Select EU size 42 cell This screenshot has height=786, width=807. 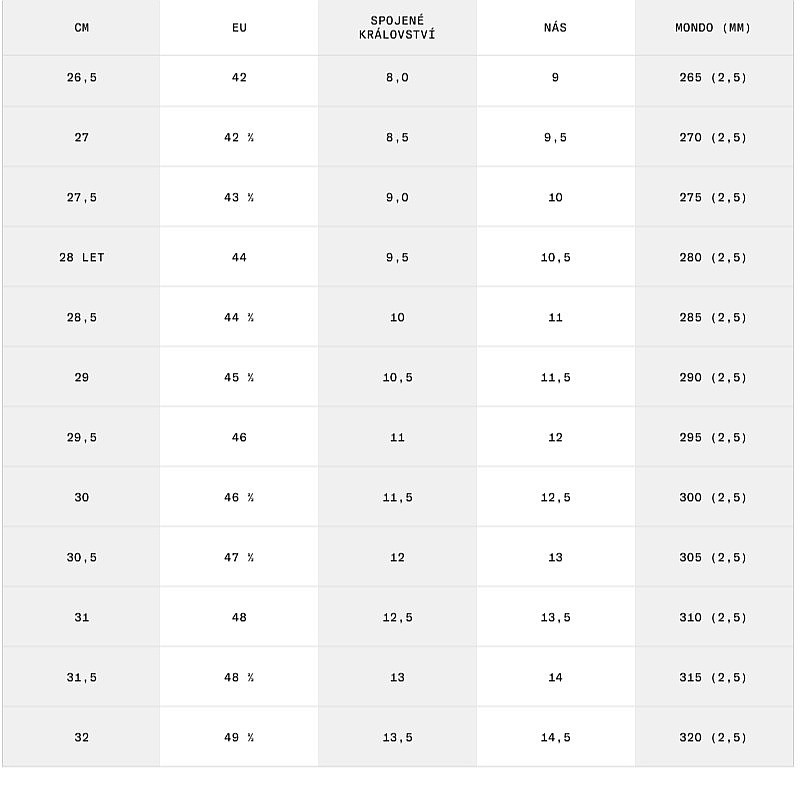click(x=239, y=78)
